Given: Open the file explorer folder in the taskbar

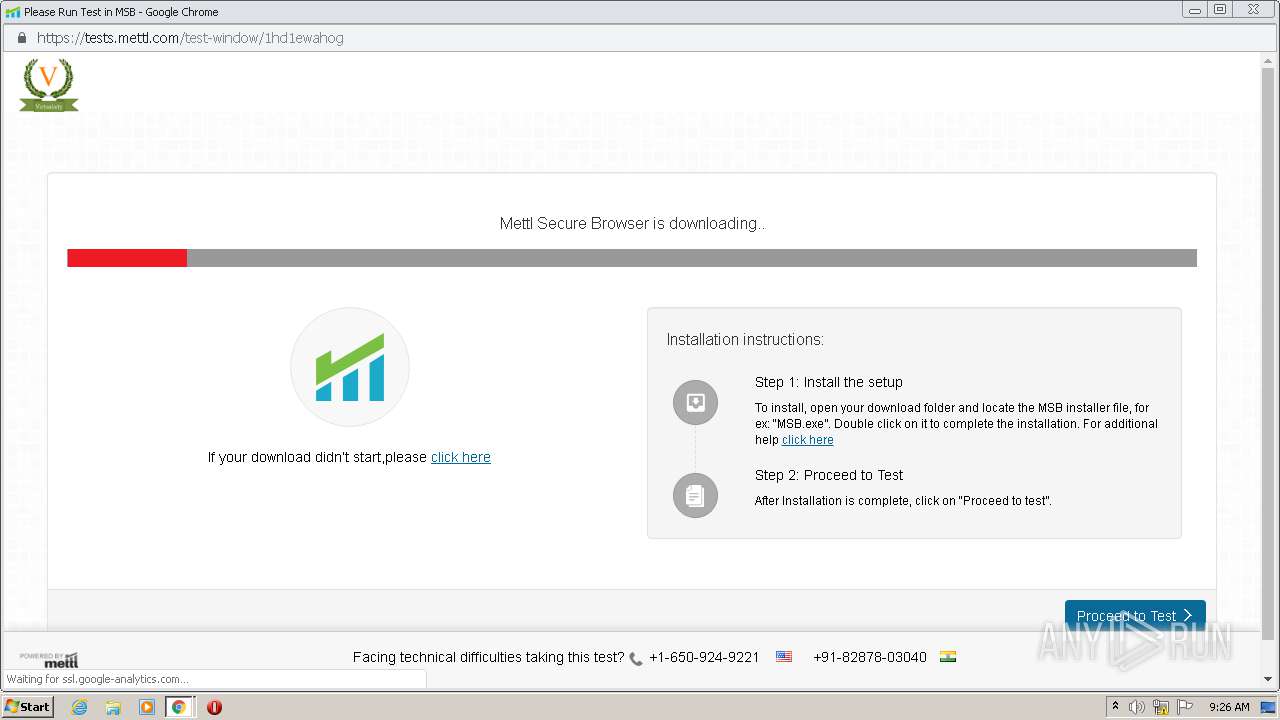Looking at the screenshot, I should [113, 707].
